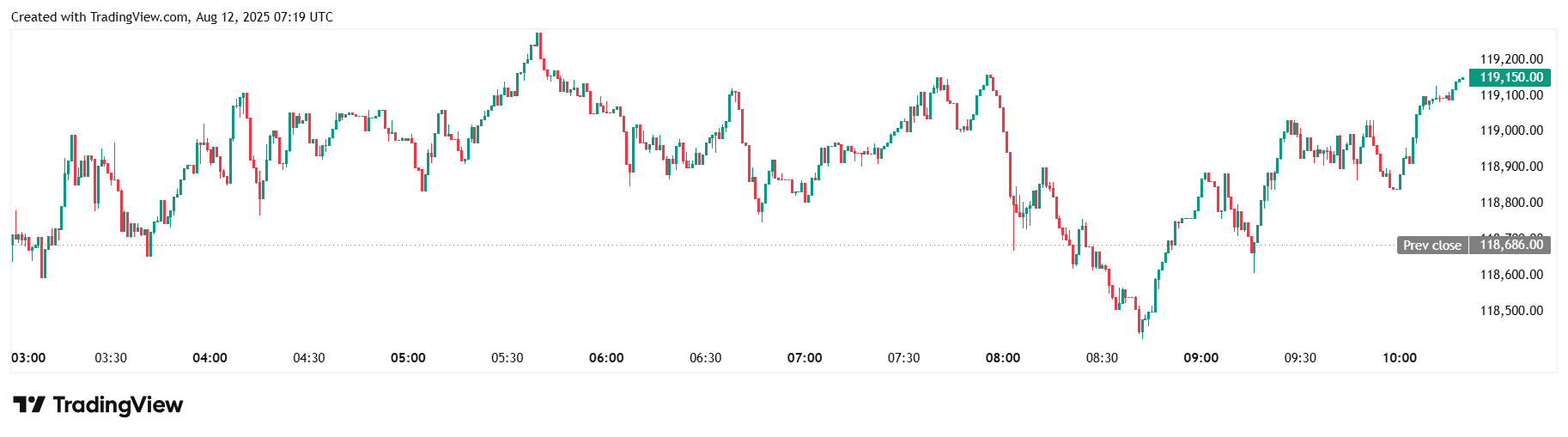This screenshot has height=437, width=1568.
Task: Click the 118,800.00 price axis label
Action: pos(1510,203)
